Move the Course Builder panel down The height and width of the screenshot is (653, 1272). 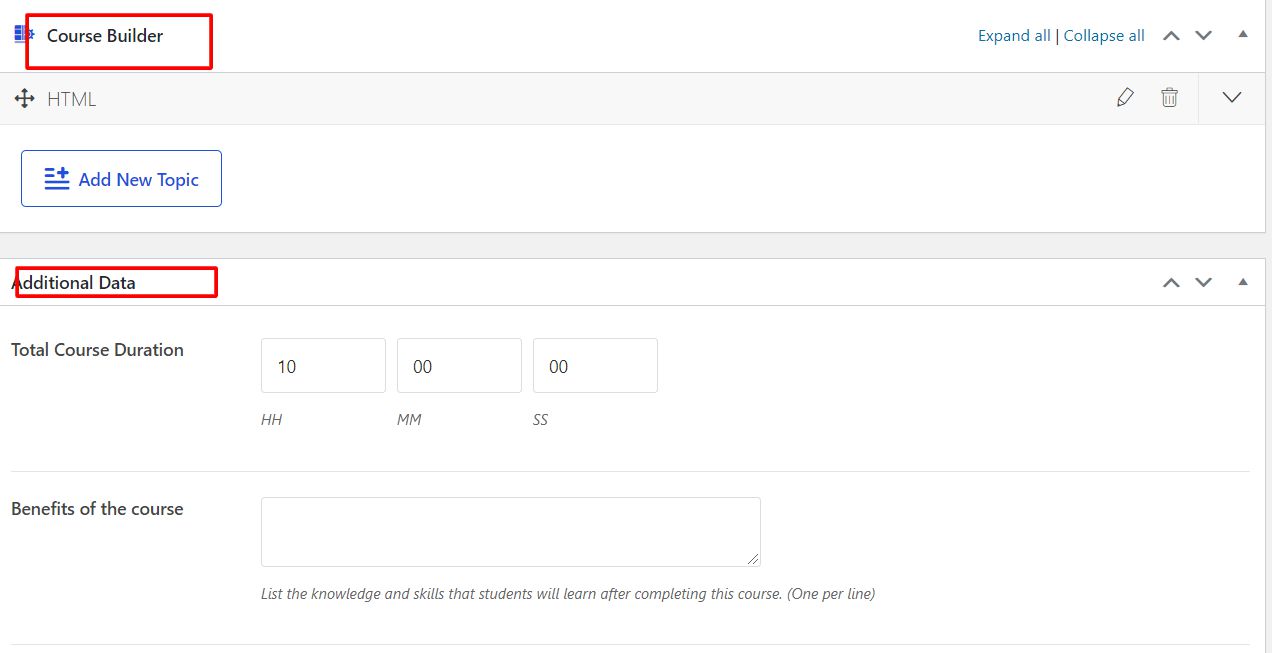pyautogui.click(x=1203, y=36)
